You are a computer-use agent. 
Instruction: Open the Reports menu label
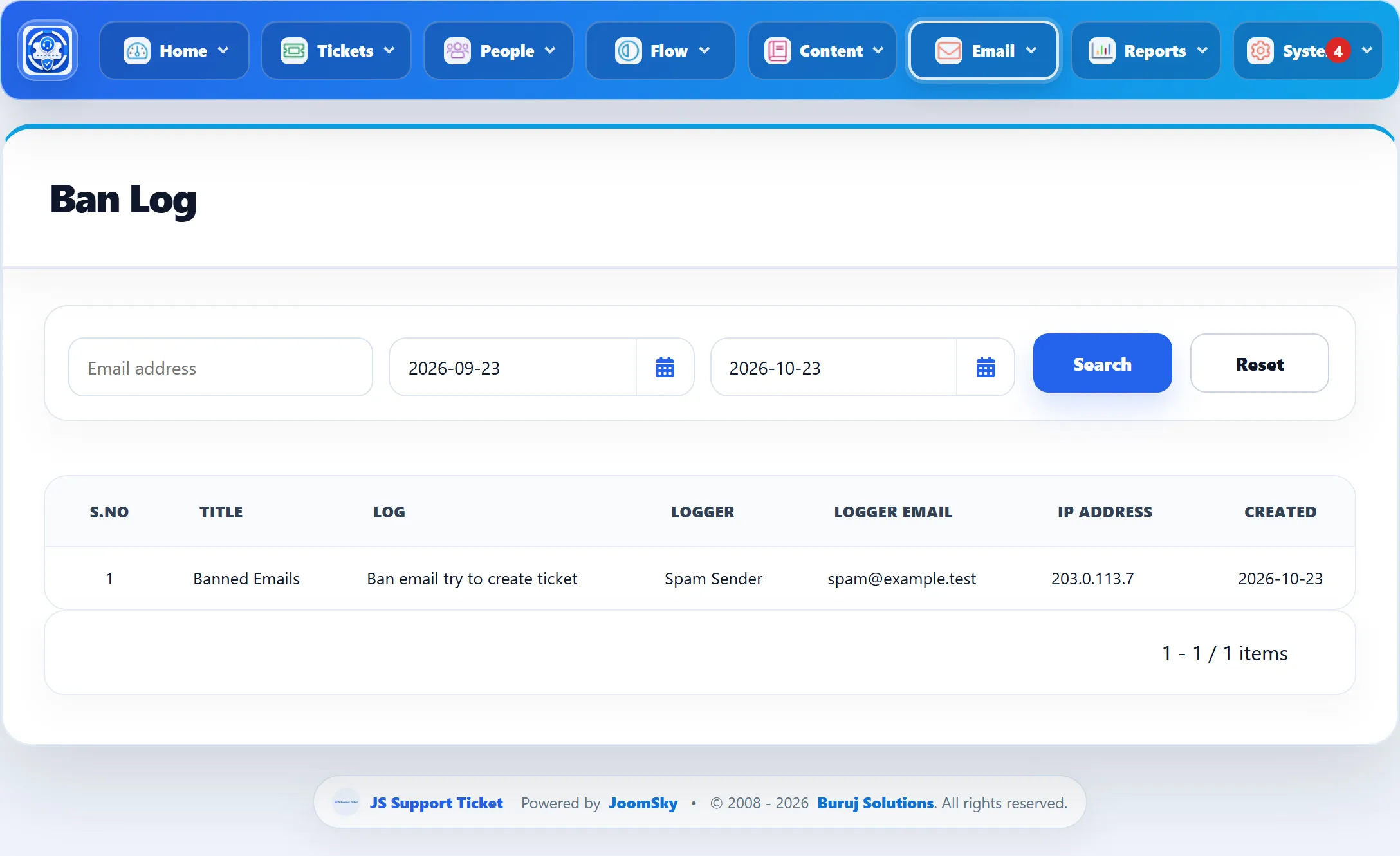click(1155, 51)
